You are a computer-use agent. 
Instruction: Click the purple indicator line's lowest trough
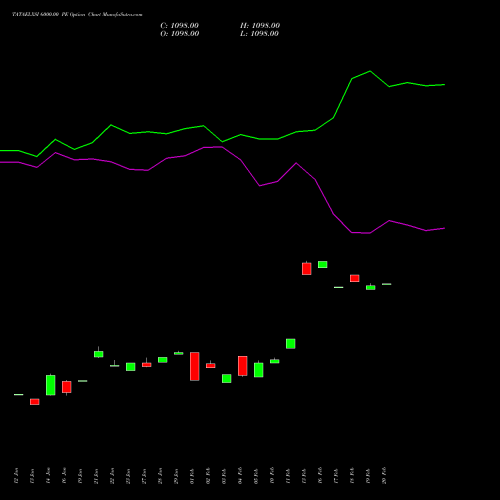click(369, 233)
